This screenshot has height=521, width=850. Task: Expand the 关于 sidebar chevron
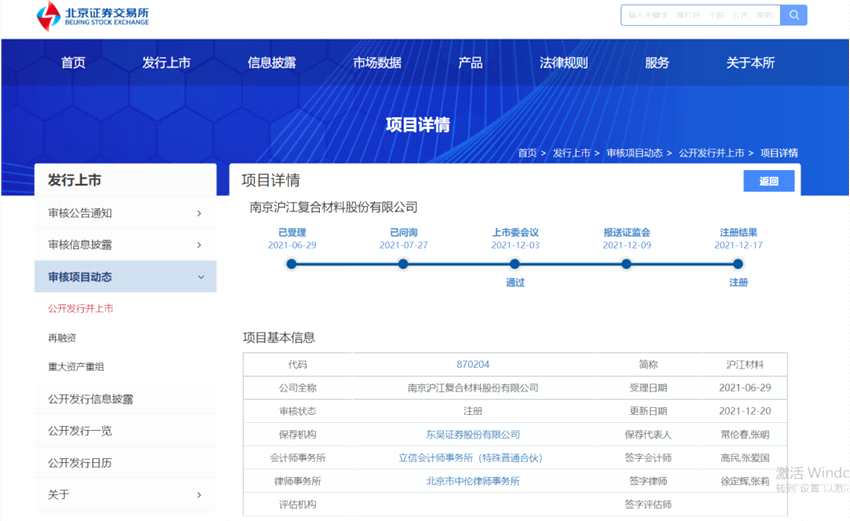tap(199, 495)
